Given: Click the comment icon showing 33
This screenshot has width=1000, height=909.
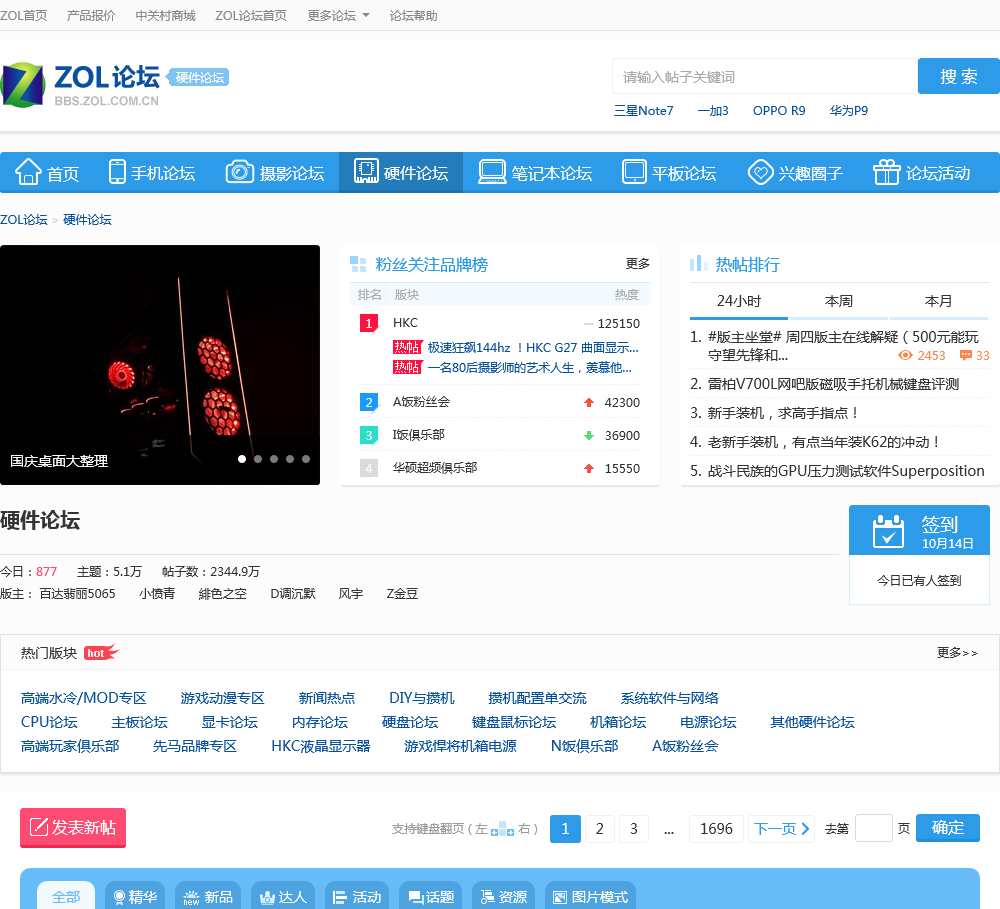Looking at the screenshot, I should pos(966,355).
